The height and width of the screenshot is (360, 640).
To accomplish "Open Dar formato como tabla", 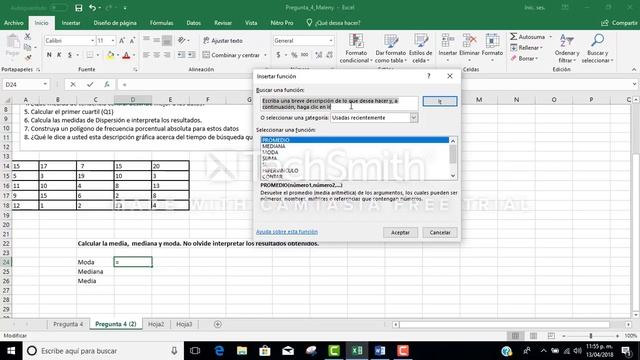I will click(x=391, y=48).
